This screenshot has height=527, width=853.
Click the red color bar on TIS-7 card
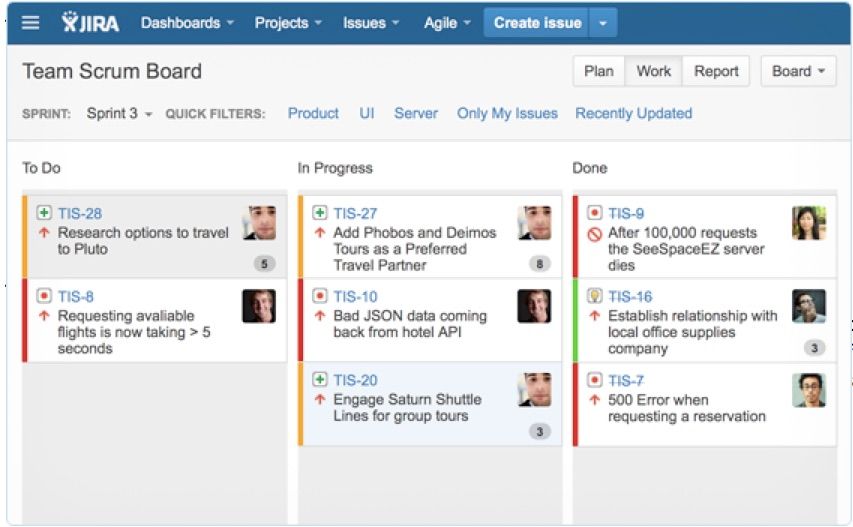point(576,405)
